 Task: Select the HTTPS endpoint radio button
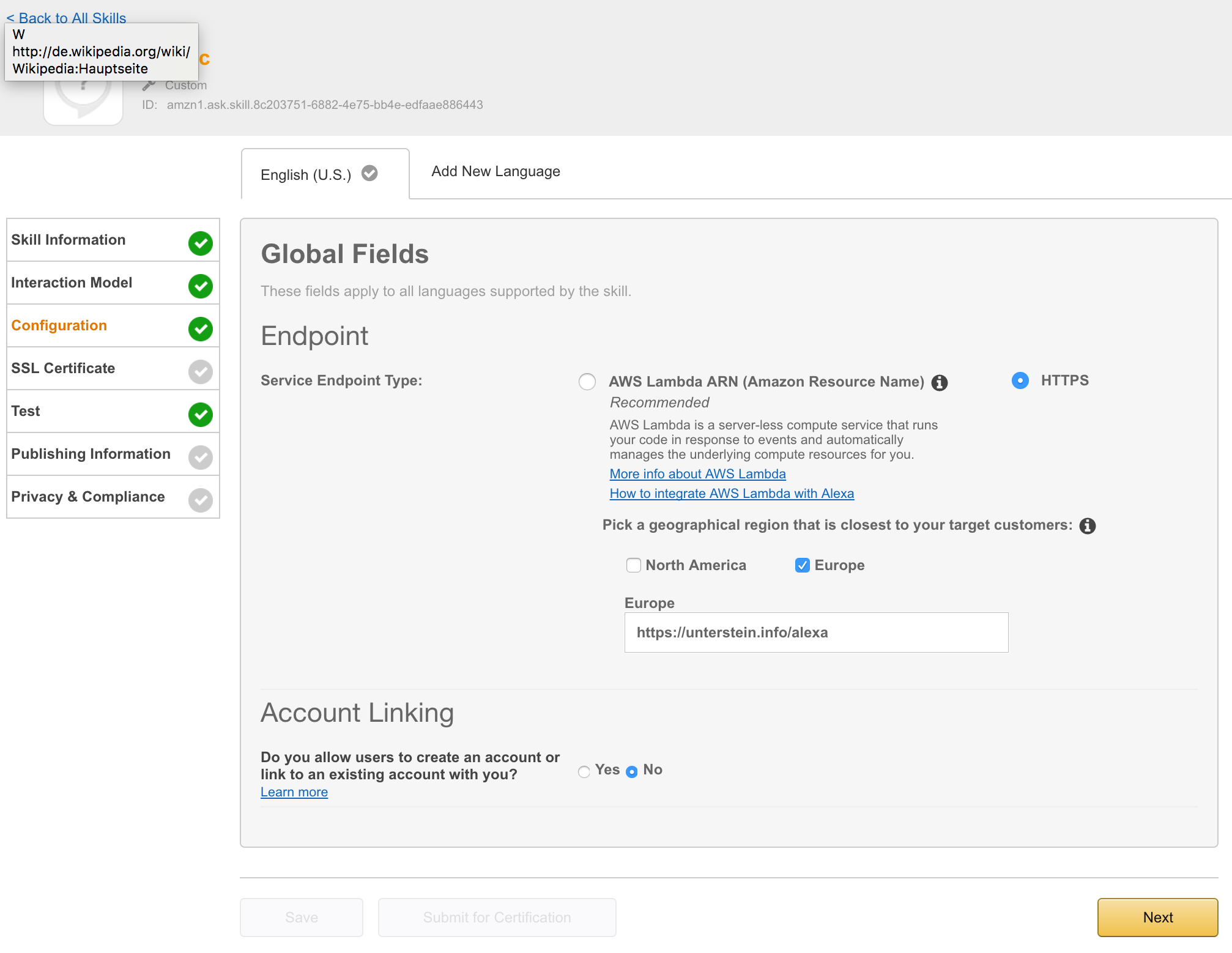(x=1020, y=380)
